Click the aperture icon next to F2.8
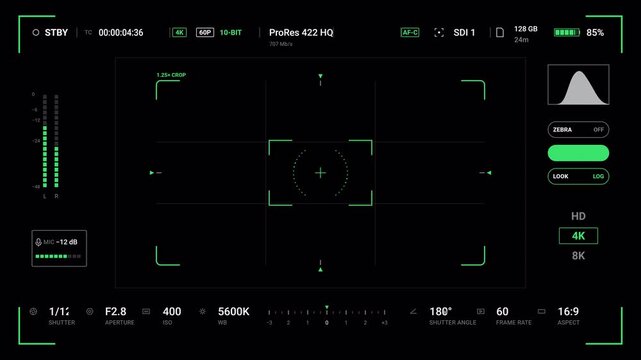 pos(90,311)
